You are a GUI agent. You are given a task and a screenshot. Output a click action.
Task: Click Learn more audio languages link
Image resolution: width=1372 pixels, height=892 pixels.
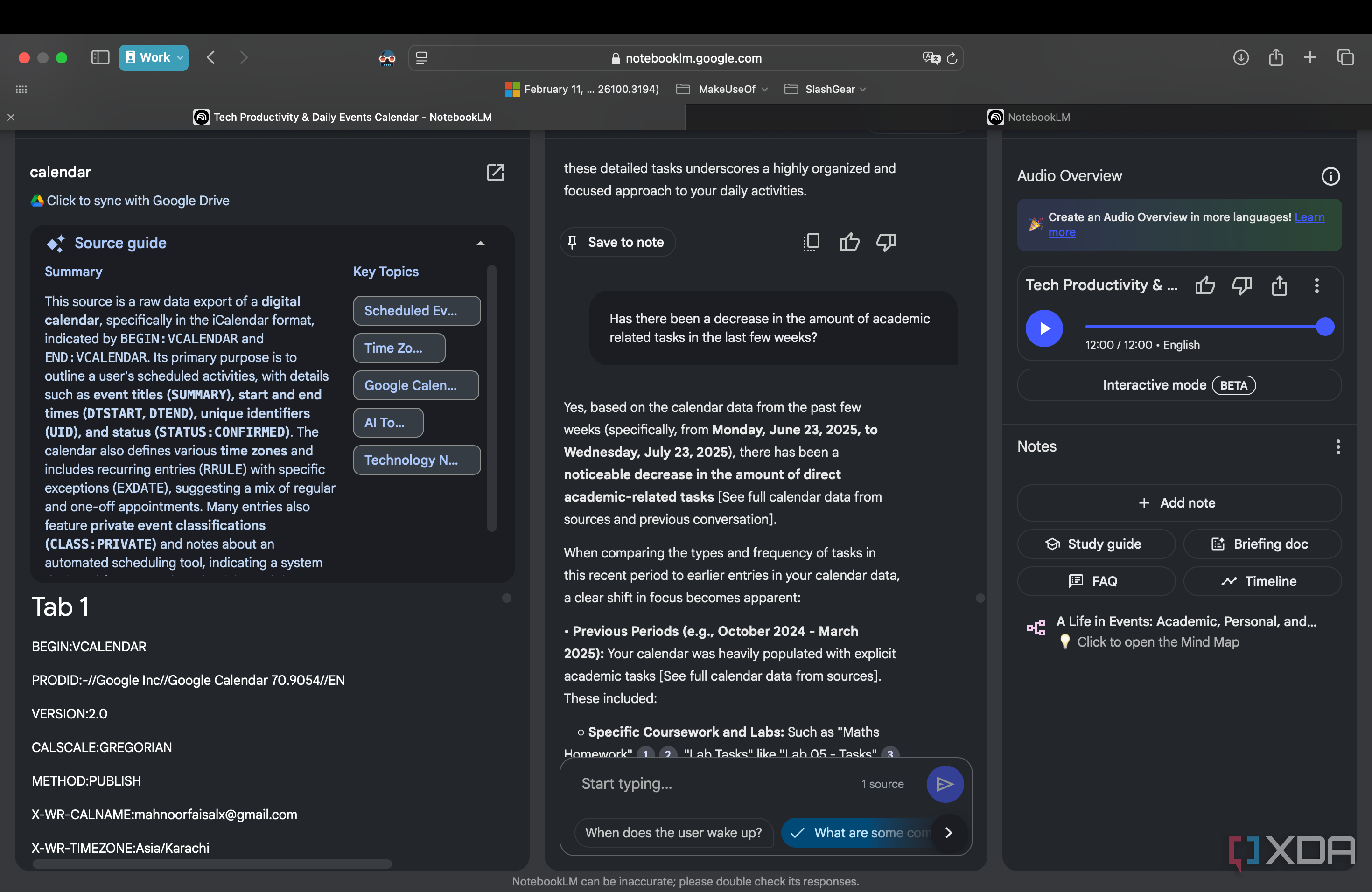(x=1309, y=217)
